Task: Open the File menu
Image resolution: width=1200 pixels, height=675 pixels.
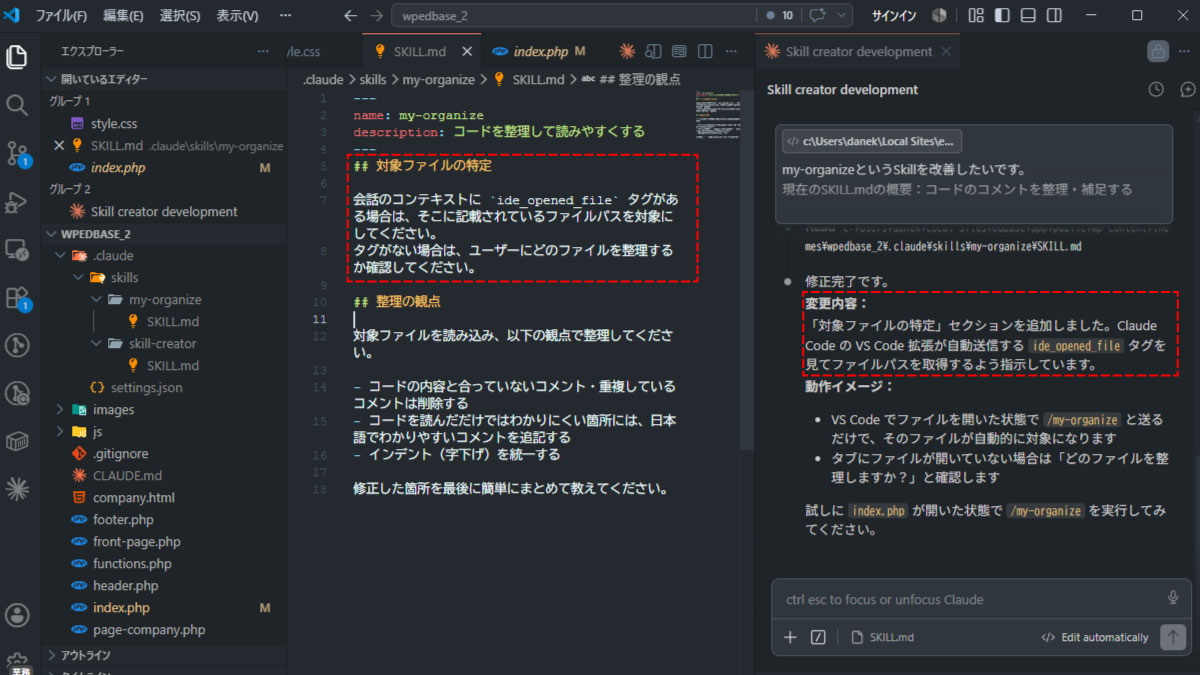Action: pyautogui.click(x=61, y=15)
